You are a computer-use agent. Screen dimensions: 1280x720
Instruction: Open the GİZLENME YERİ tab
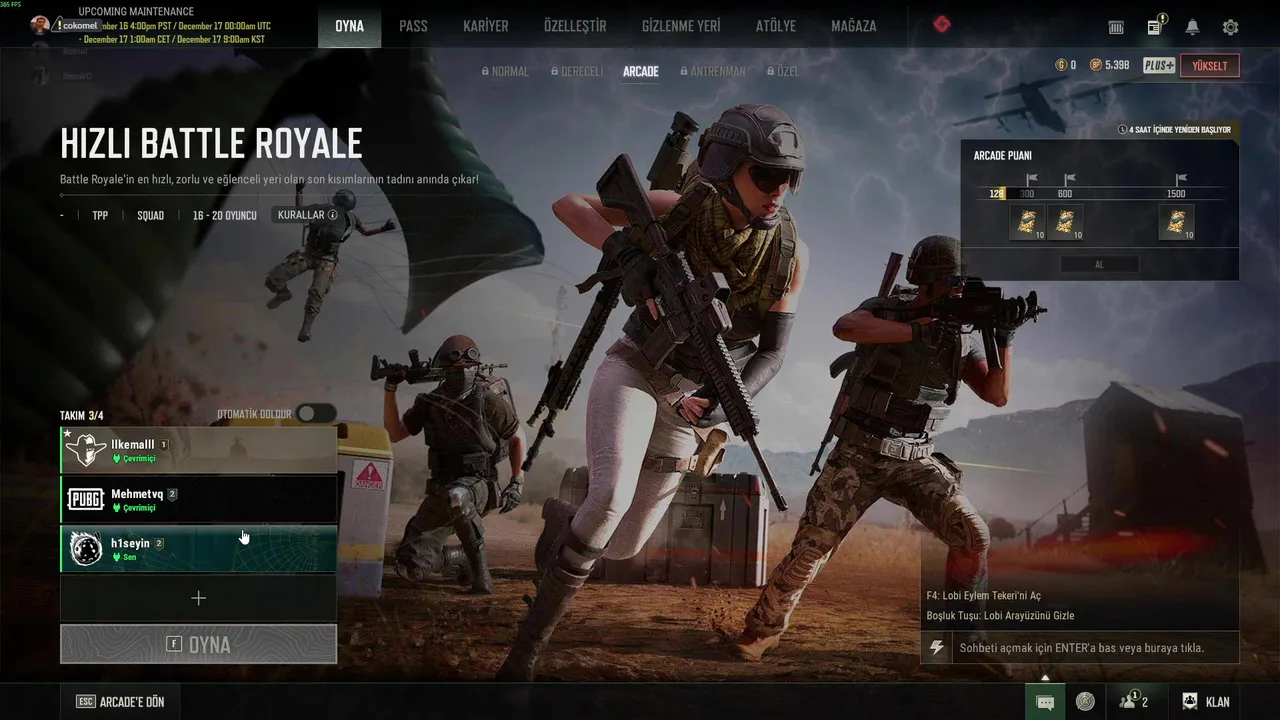click(681, 26)
